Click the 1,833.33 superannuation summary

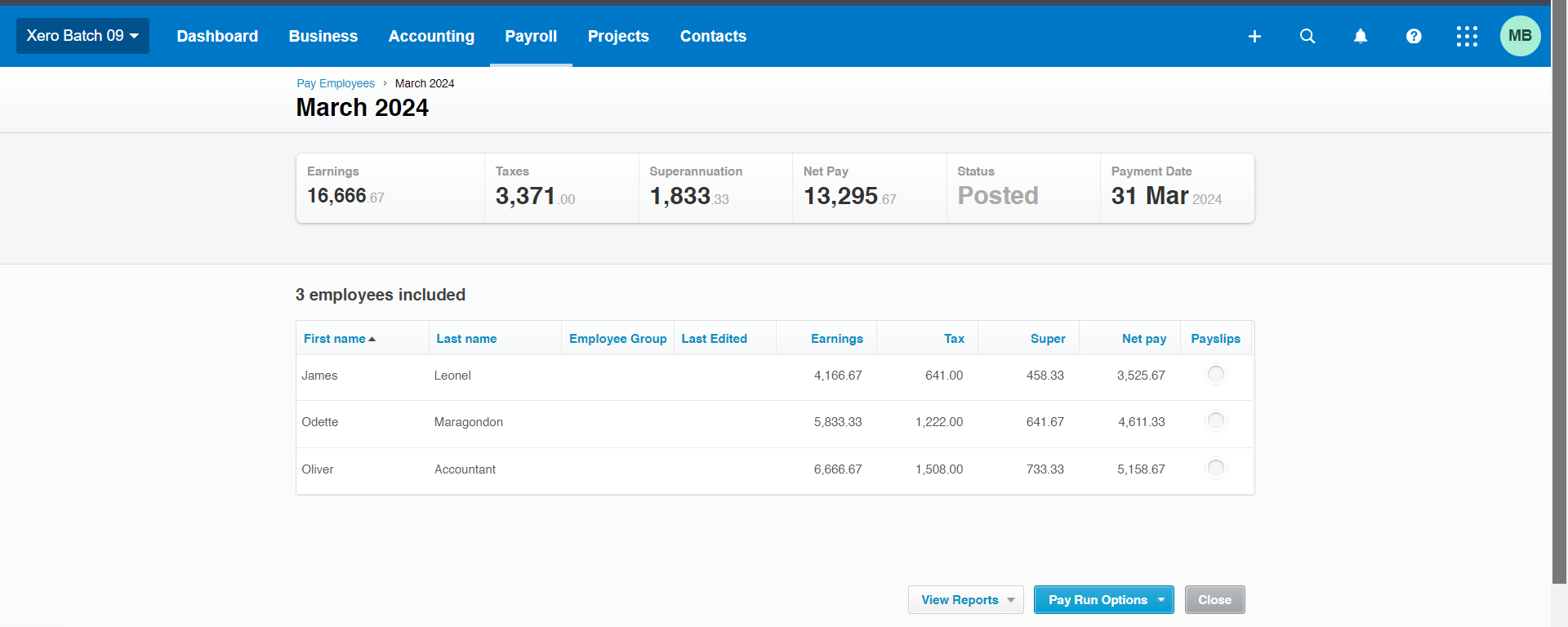point(689,196)
